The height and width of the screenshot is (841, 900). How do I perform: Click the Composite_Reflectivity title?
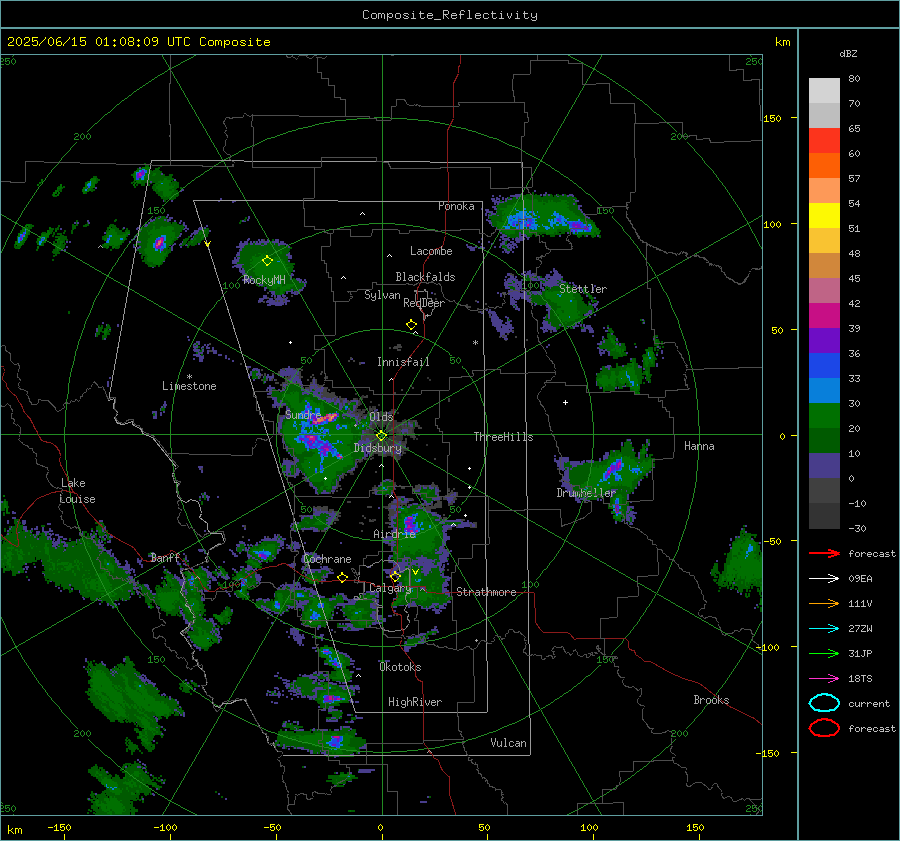tap(450, 15)
